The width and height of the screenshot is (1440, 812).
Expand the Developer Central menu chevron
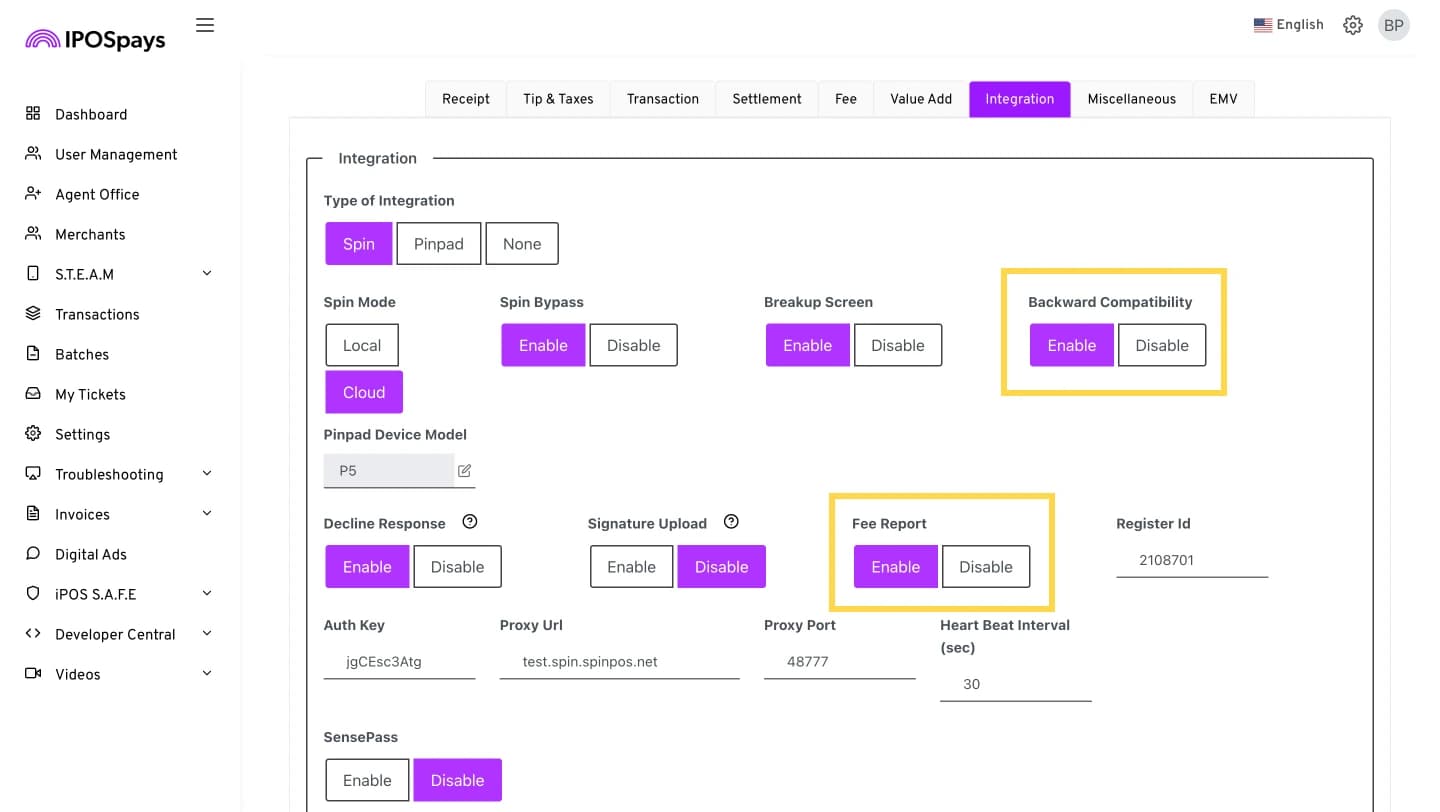(207, 633)
